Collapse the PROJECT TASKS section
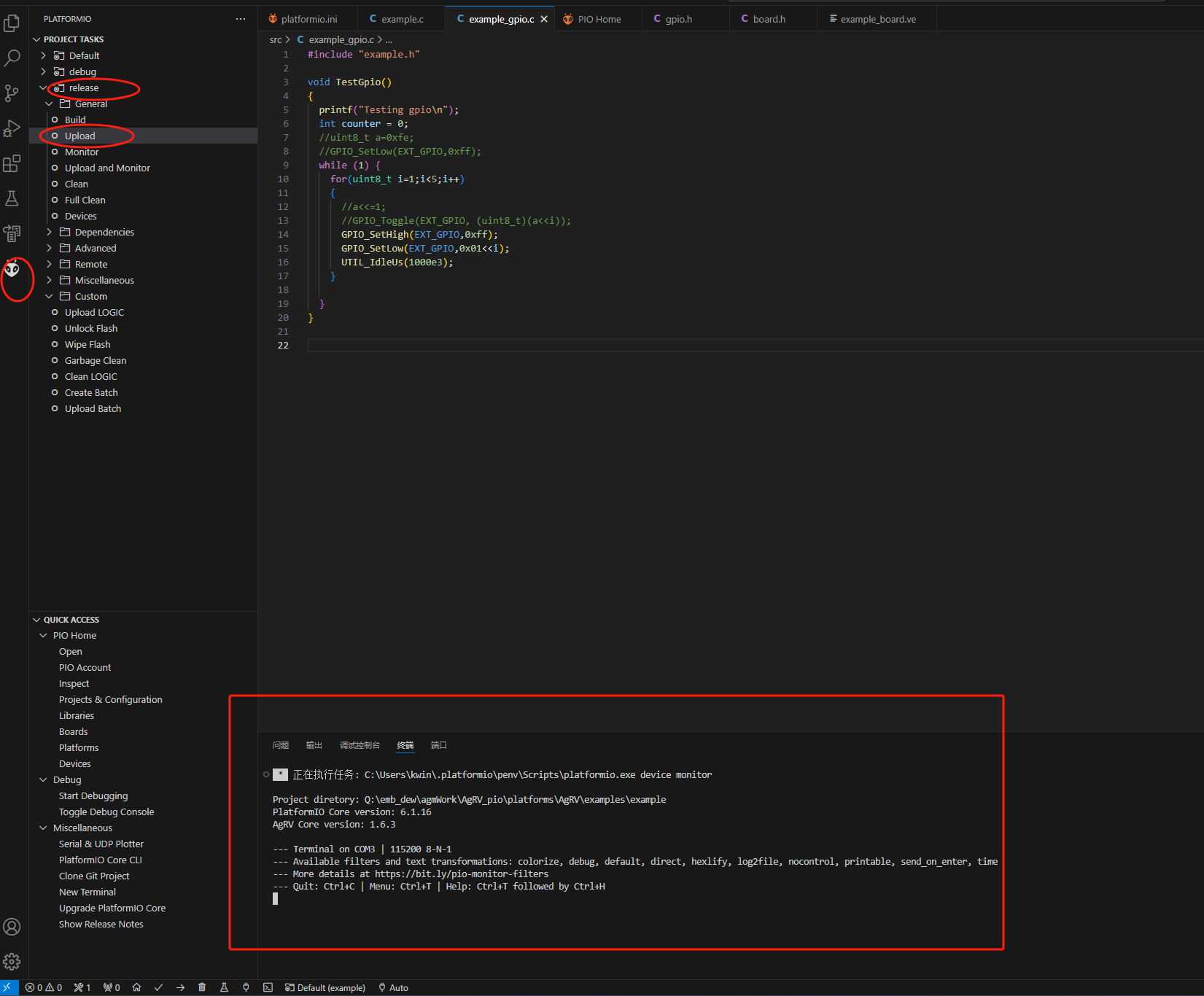This screenshot has width=1204, height=996. tap(36, 39)
